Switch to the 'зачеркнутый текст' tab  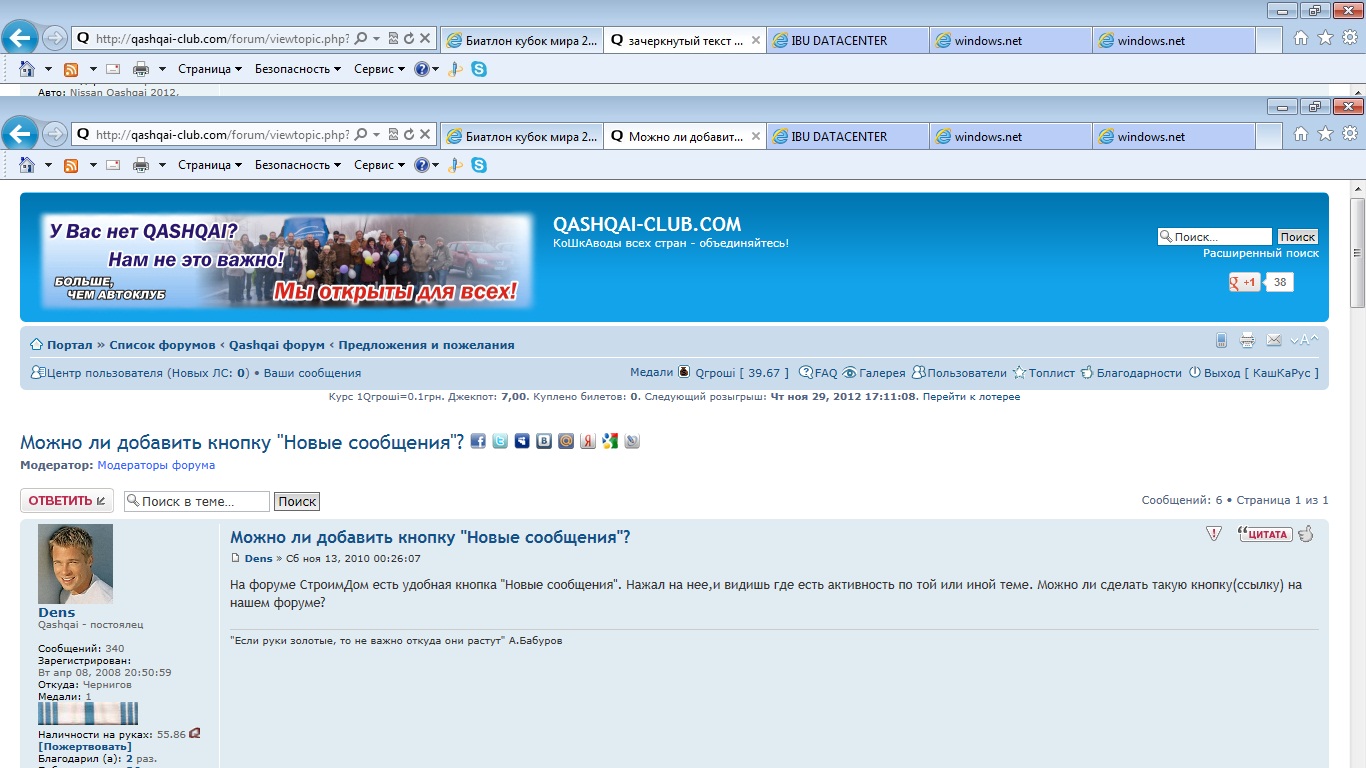[684, 41]
